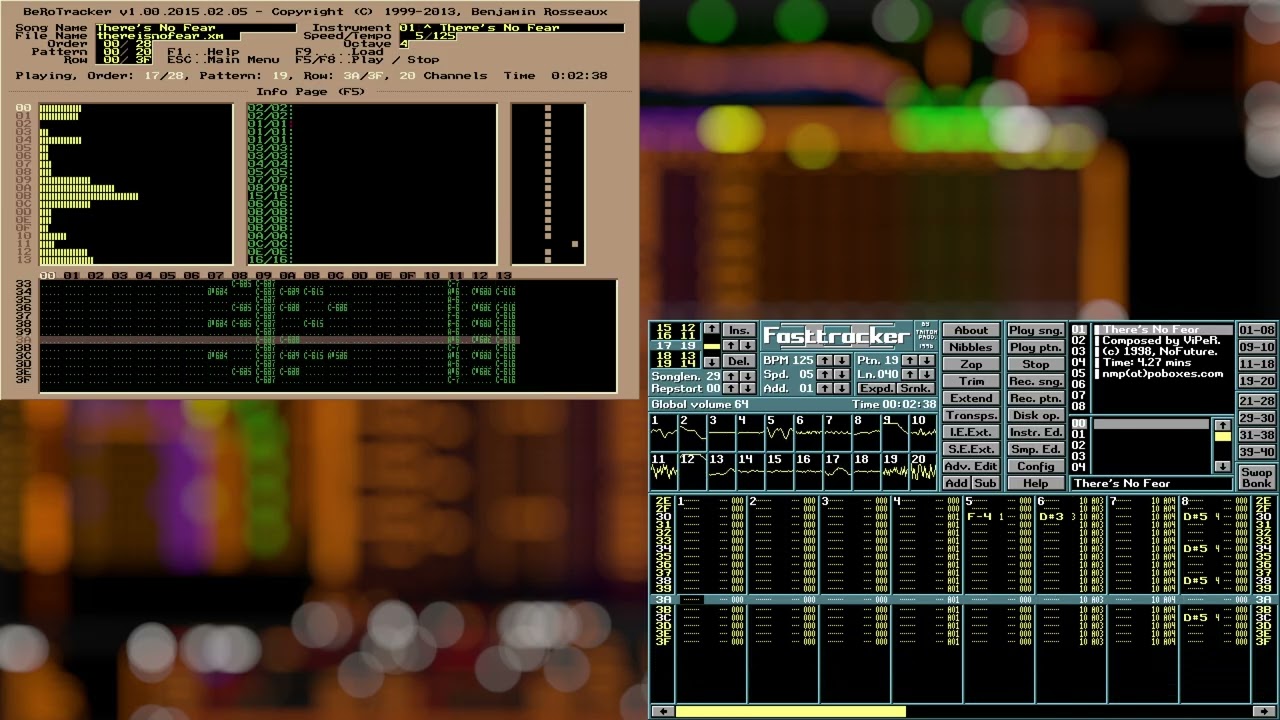Stop playback in Fasttracker
Screen dimensions: 1280x720
pyautogui.click(x=1035, y=364)
